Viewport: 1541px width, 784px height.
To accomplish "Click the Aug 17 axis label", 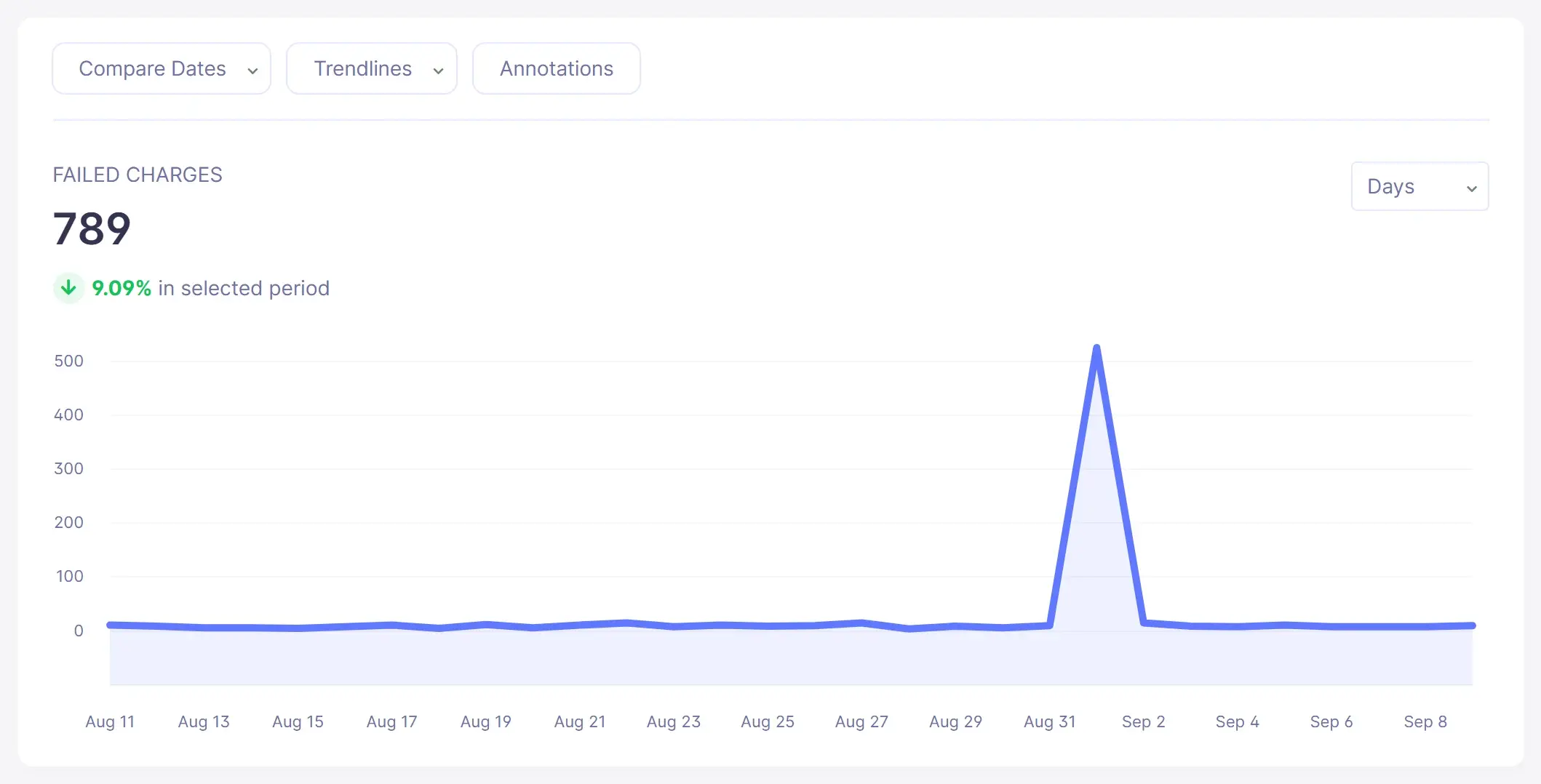I will pos(391,721).
